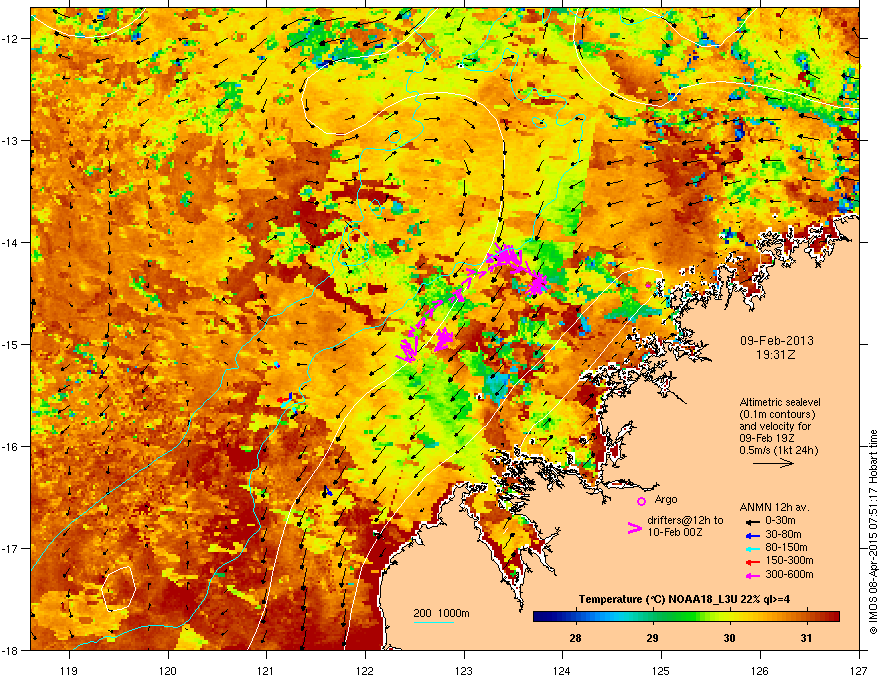
Task: Click the '127' longitude axis label
Action: 859,671
